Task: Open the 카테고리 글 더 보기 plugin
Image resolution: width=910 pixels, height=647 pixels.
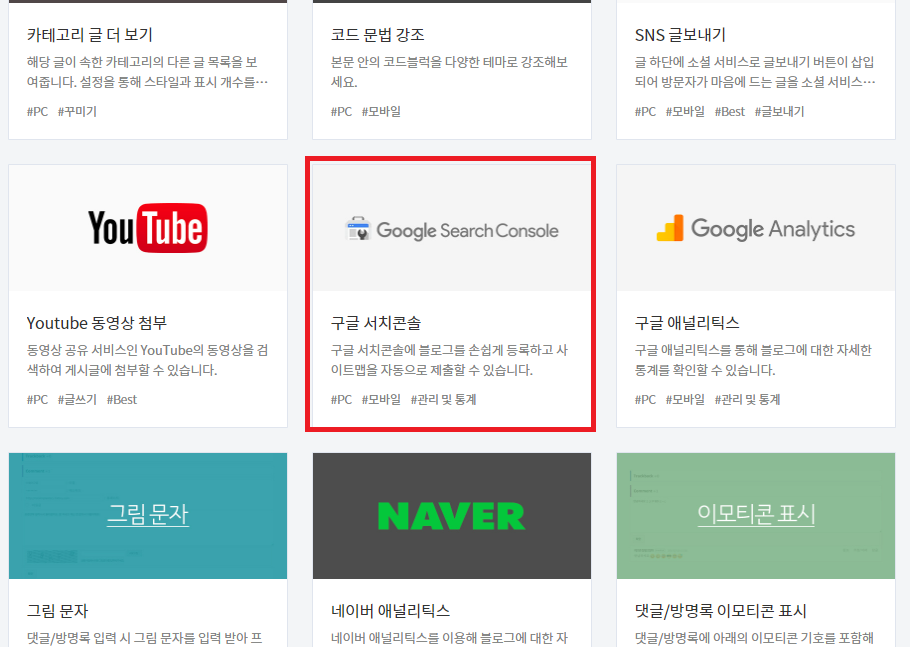Action: click(94, 32)
